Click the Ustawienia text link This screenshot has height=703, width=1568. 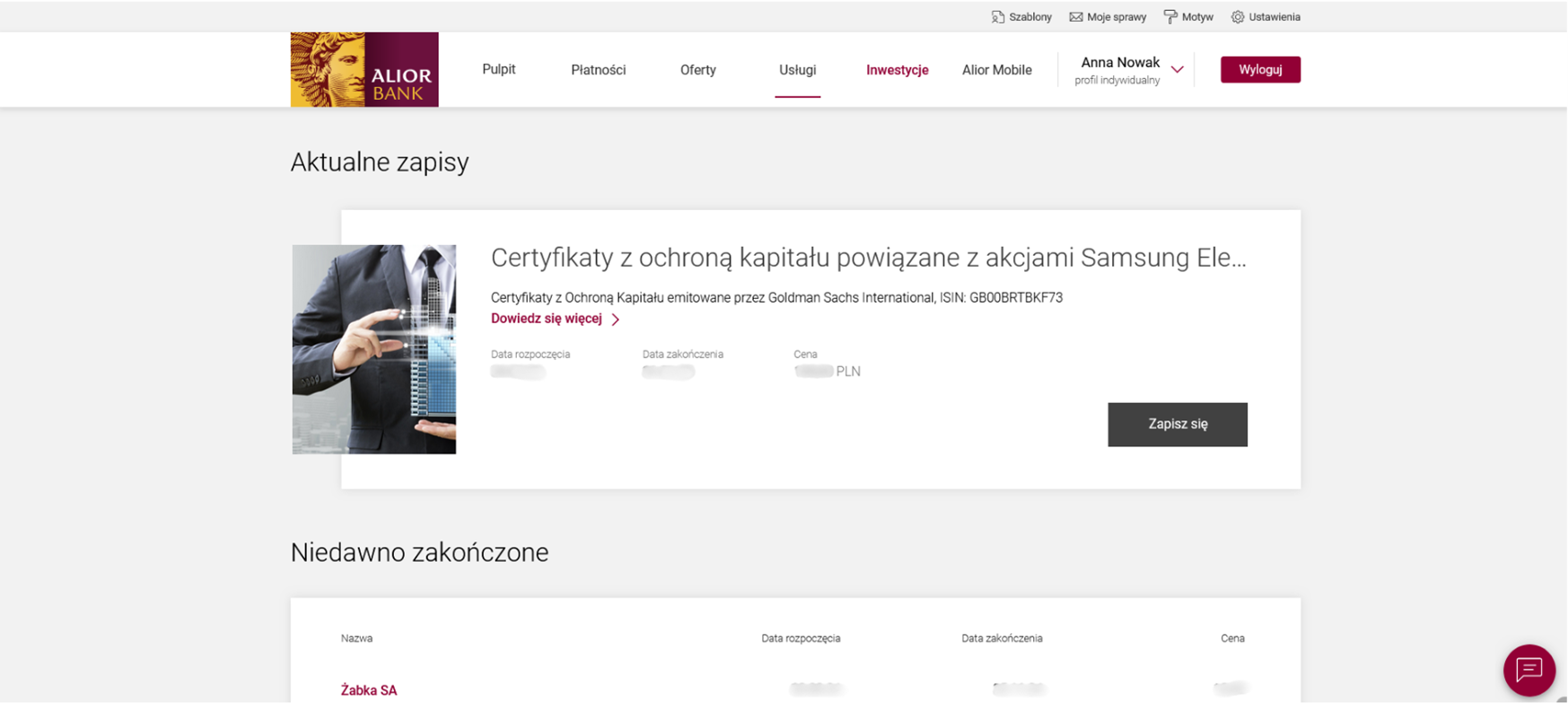(1275, 17)
